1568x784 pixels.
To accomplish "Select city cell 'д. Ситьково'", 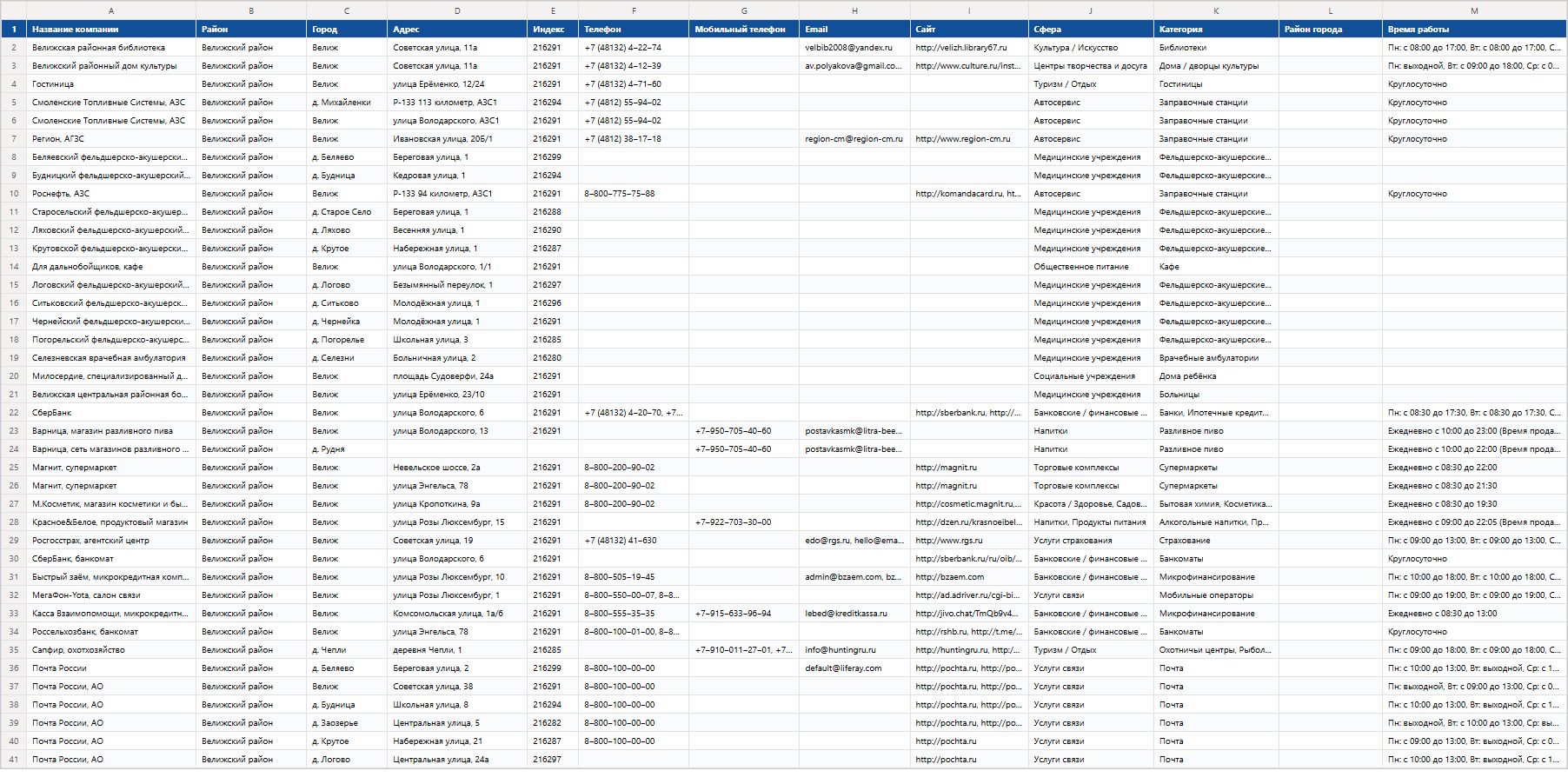I will click(347, 303).
